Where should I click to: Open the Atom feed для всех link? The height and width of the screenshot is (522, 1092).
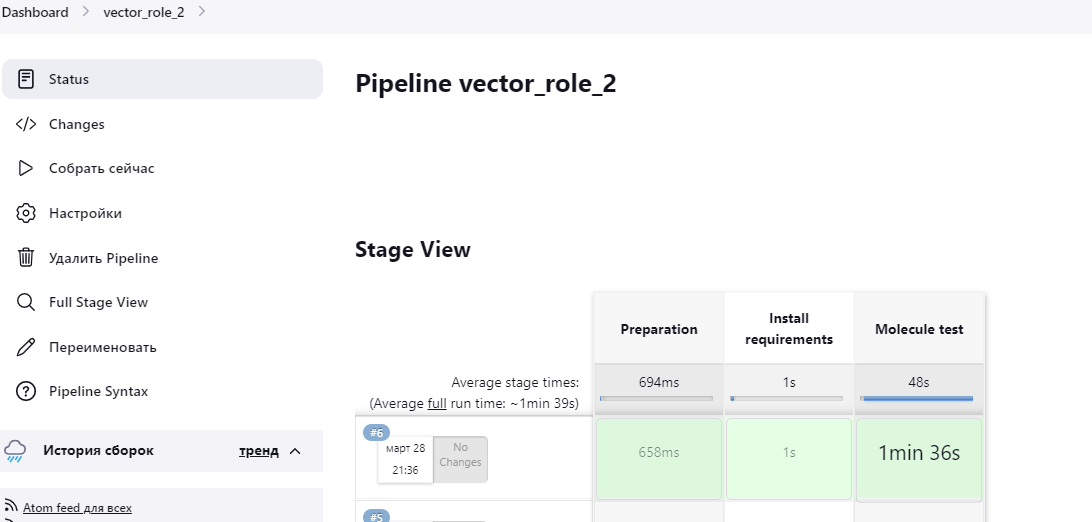pos(77,508)
